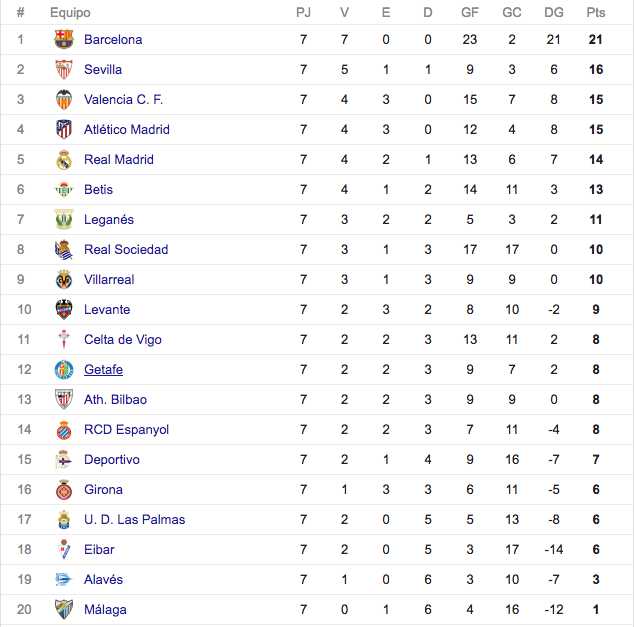Click the Sevilla team crest
The image size is (634, 627).
(64, 69)
